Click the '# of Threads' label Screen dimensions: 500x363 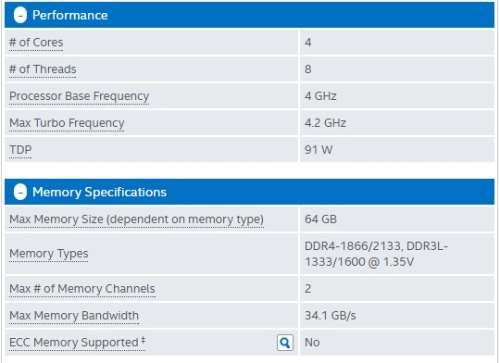[x=43, y=69]
